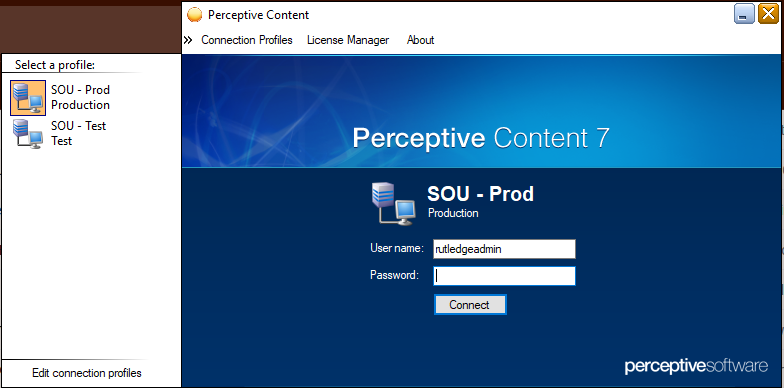This screenshot has width=784, height=388.
Task: Focus the User name input field
Action: click(504, 249)
